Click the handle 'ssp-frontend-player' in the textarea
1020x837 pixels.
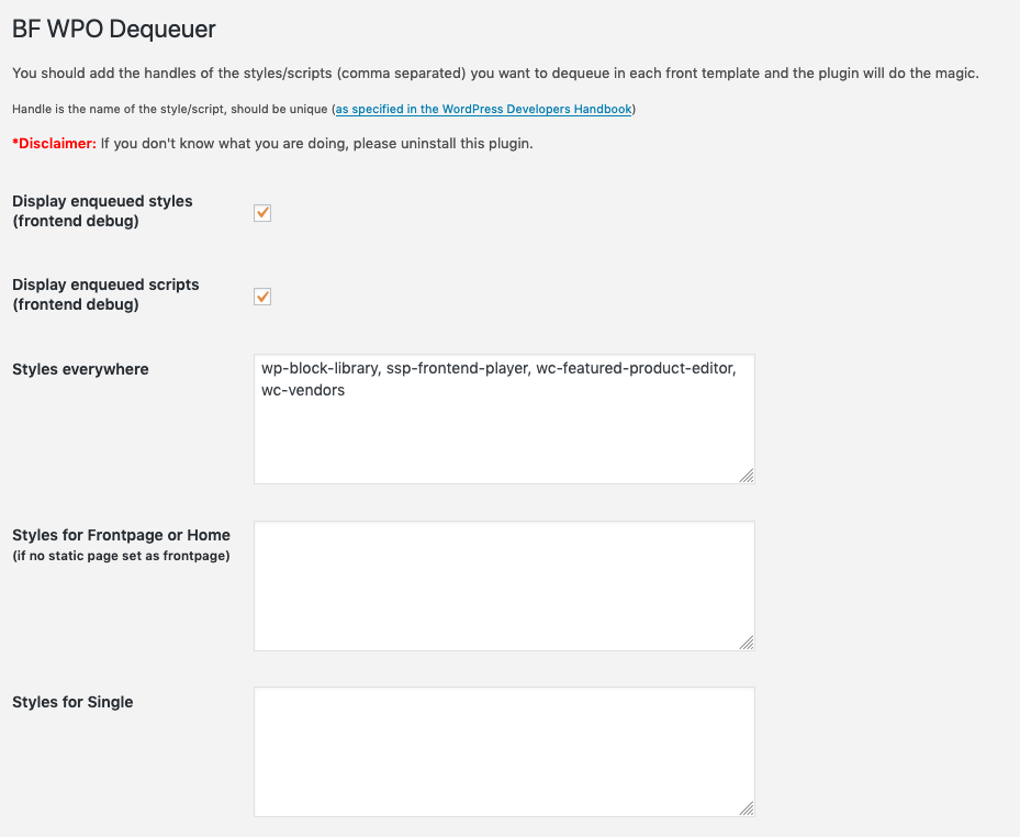click(x=457, y=368)
